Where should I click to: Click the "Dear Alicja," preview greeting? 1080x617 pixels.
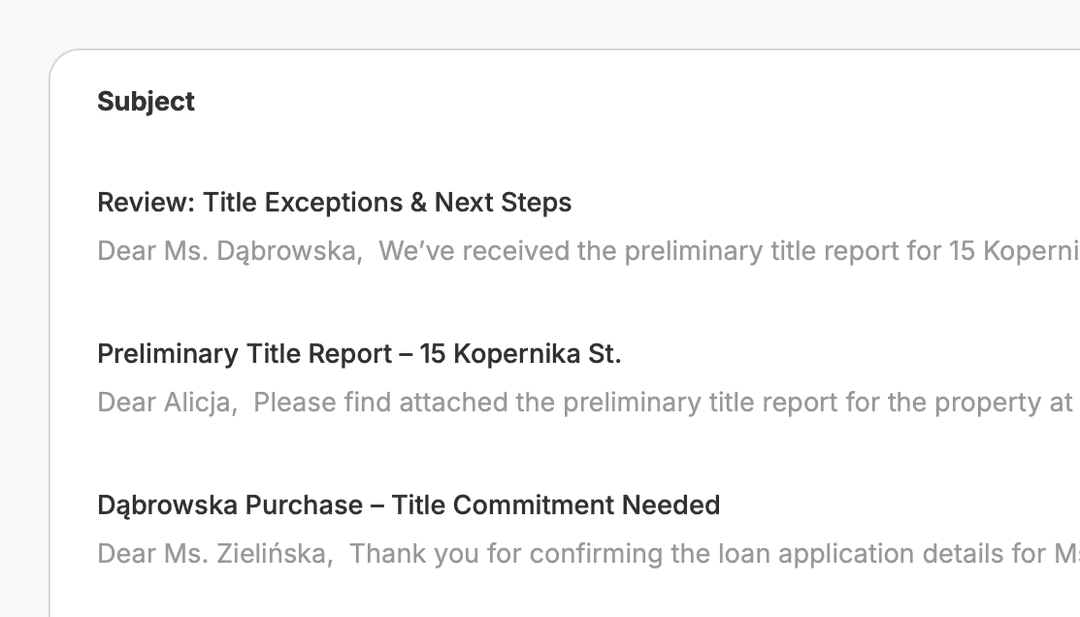(x=167, y=402)
